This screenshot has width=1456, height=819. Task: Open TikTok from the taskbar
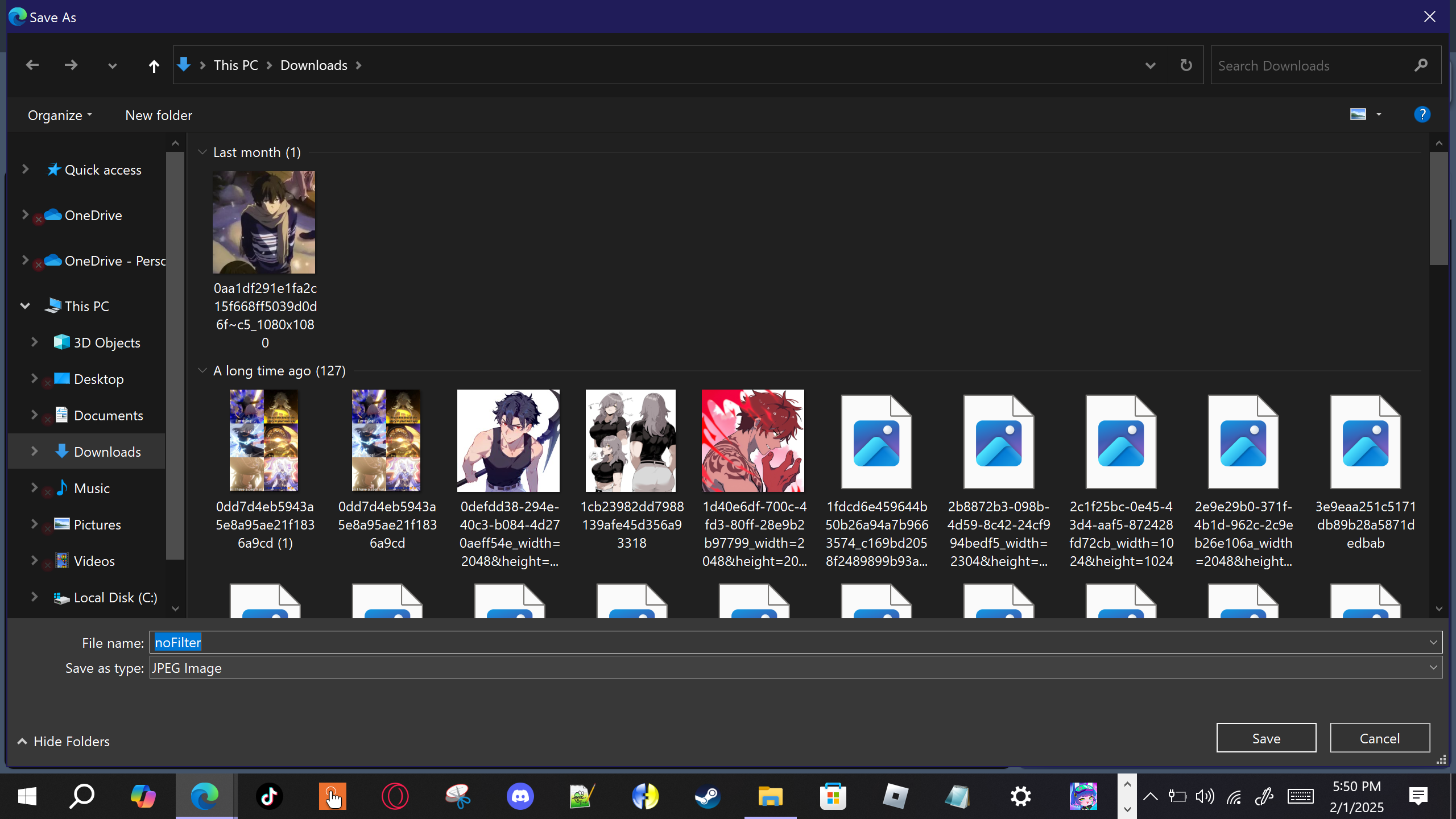pyautogui.click(x=270, y=796)
